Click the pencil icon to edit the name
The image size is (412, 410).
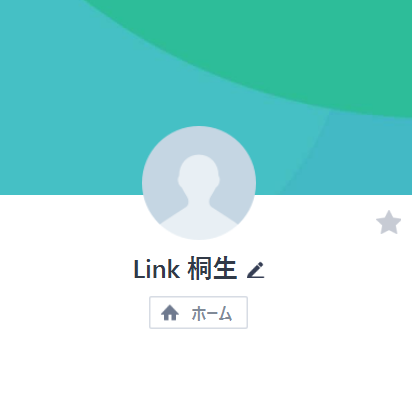pos(256,270)
